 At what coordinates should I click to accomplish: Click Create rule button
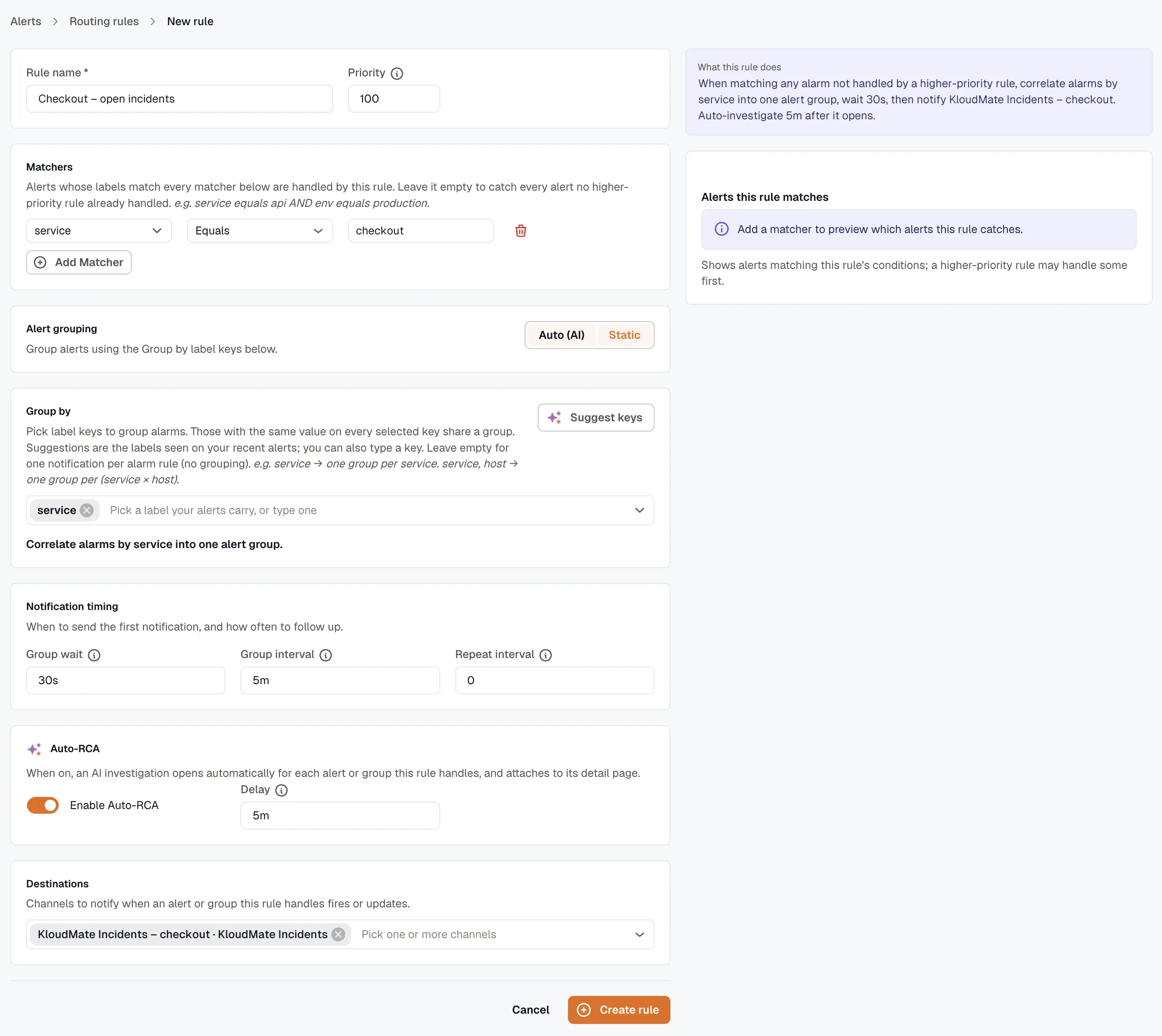(x=619, y=1009)
